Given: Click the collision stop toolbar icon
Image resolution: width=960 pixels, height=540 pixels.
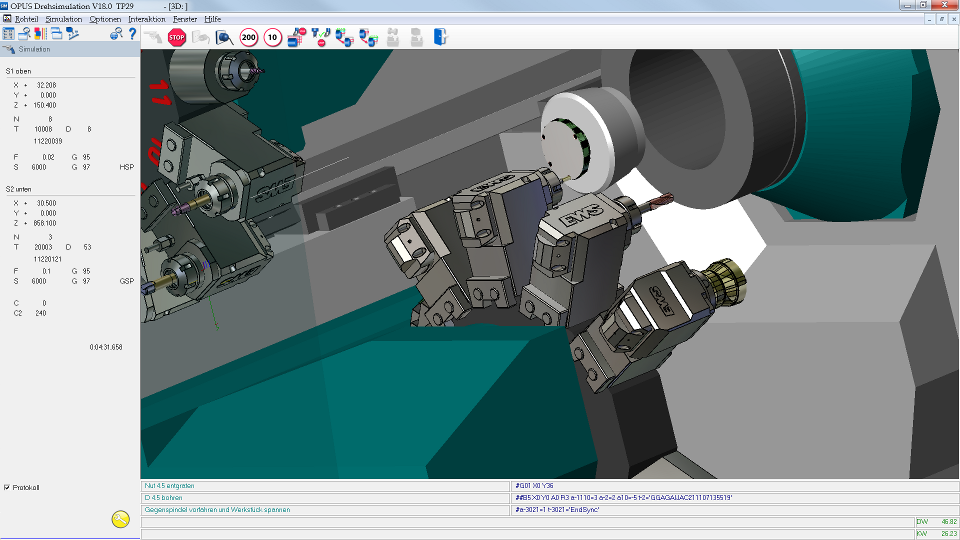Looking at the screenshot, I should click(296, 37).
